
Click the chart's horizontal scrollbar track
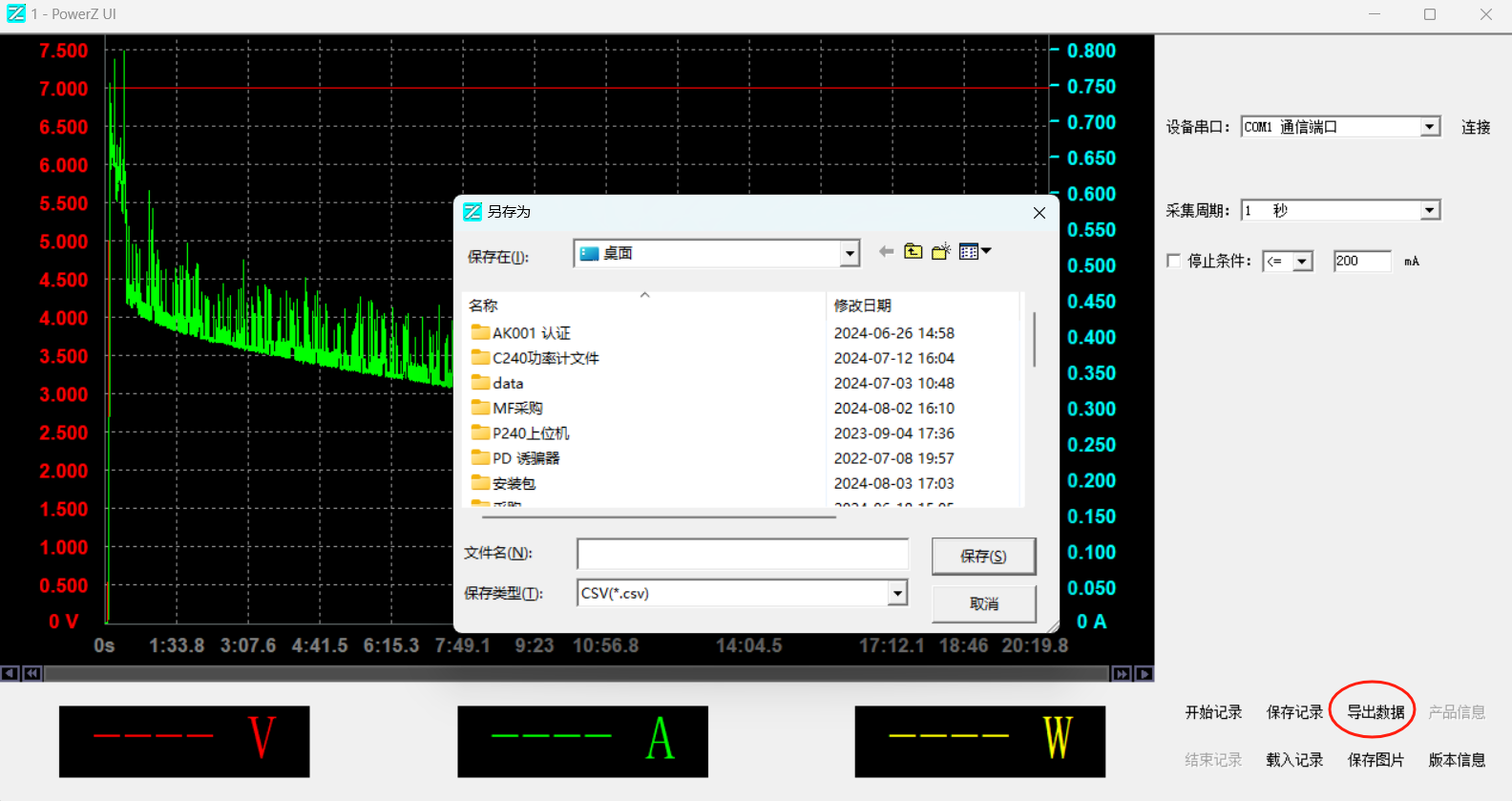pos(573,674)
